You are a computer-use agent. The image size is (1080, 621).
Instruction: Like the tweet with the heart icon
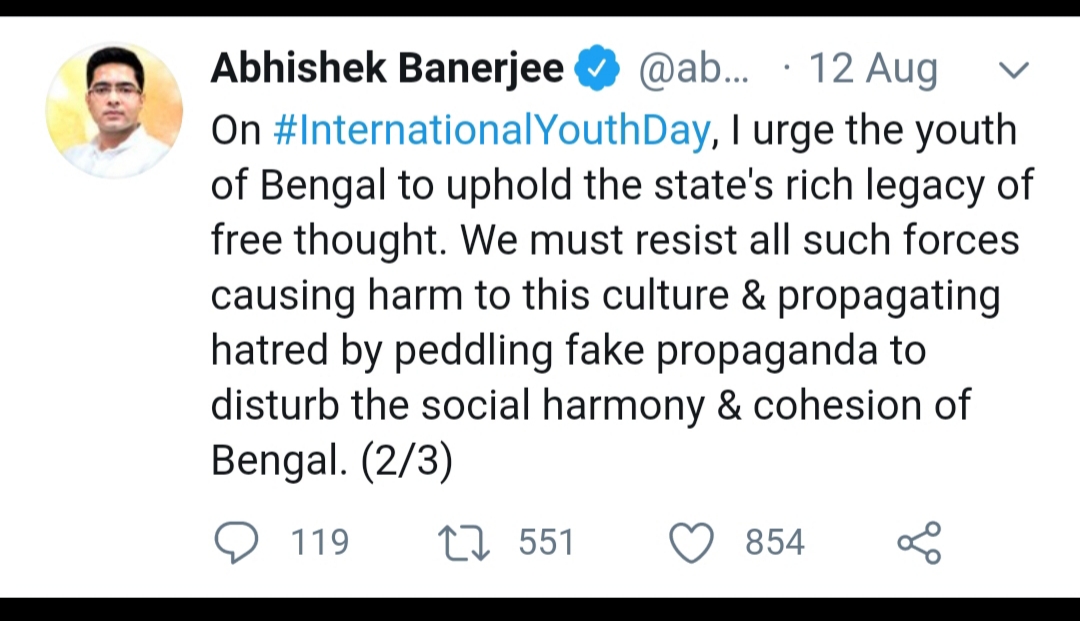tap(691, 542)
